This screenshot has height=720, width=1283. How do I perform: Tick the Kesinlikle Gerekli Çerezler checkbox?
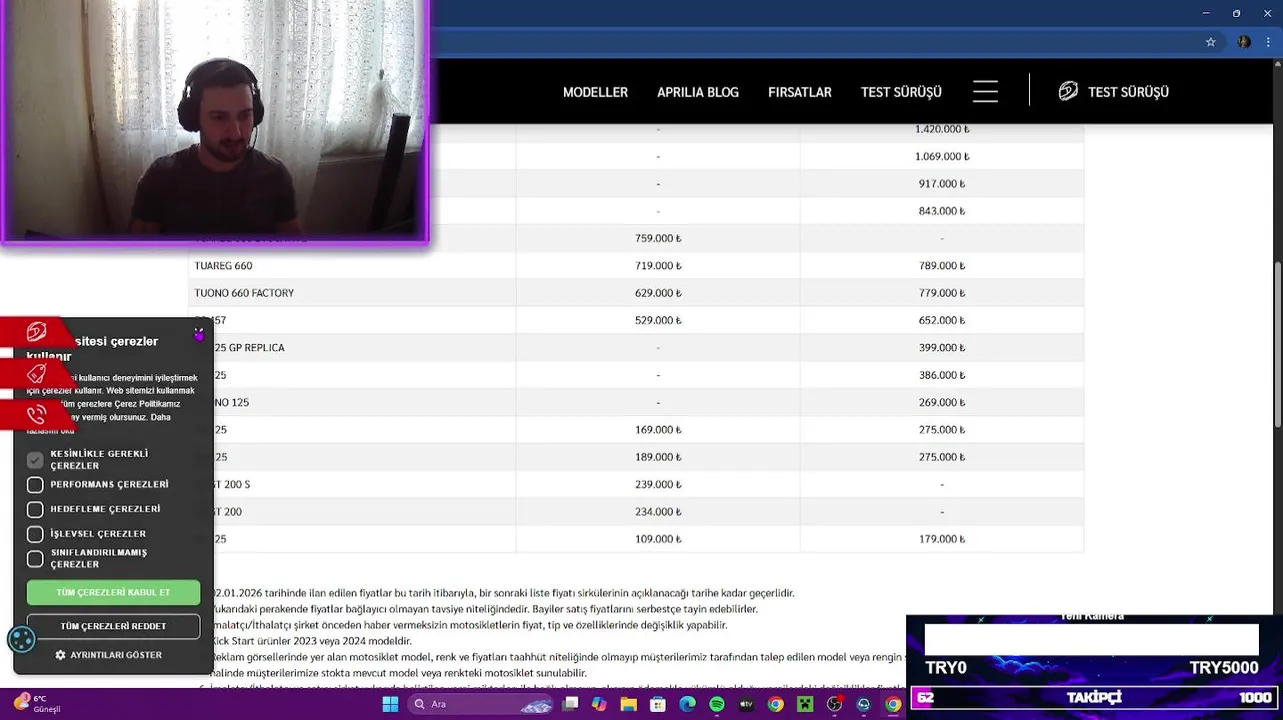click(x=35, y=460)
